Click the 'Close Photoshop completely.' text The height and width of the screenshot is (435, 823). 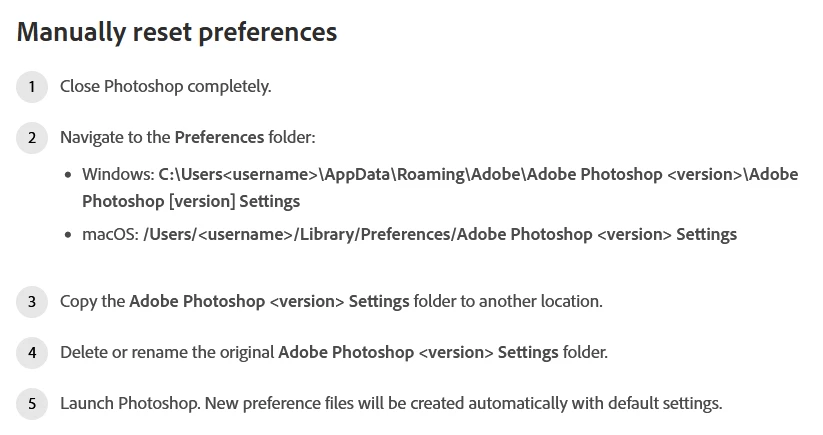165,87
